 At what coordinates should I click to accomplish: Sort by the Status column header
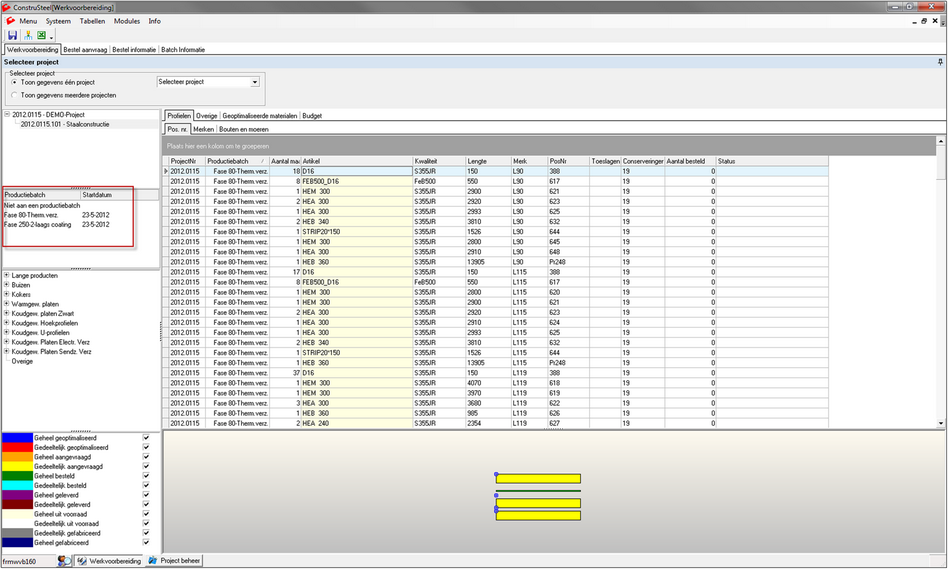[x=772, y=161]
